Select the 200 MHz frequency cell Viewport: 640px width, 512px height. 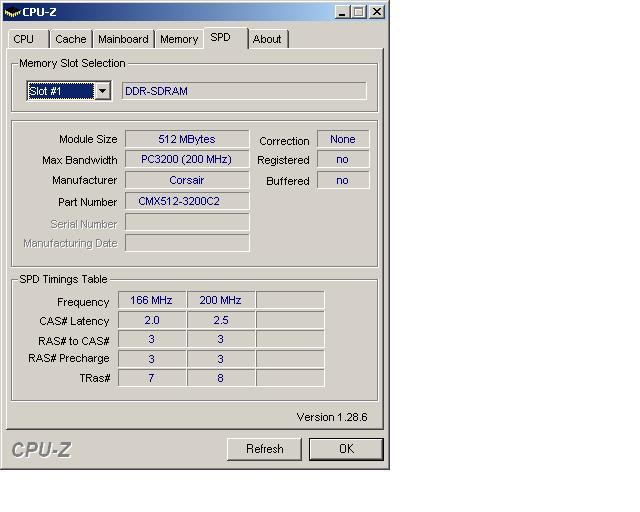pyautogui.click(x=221, y=300)
